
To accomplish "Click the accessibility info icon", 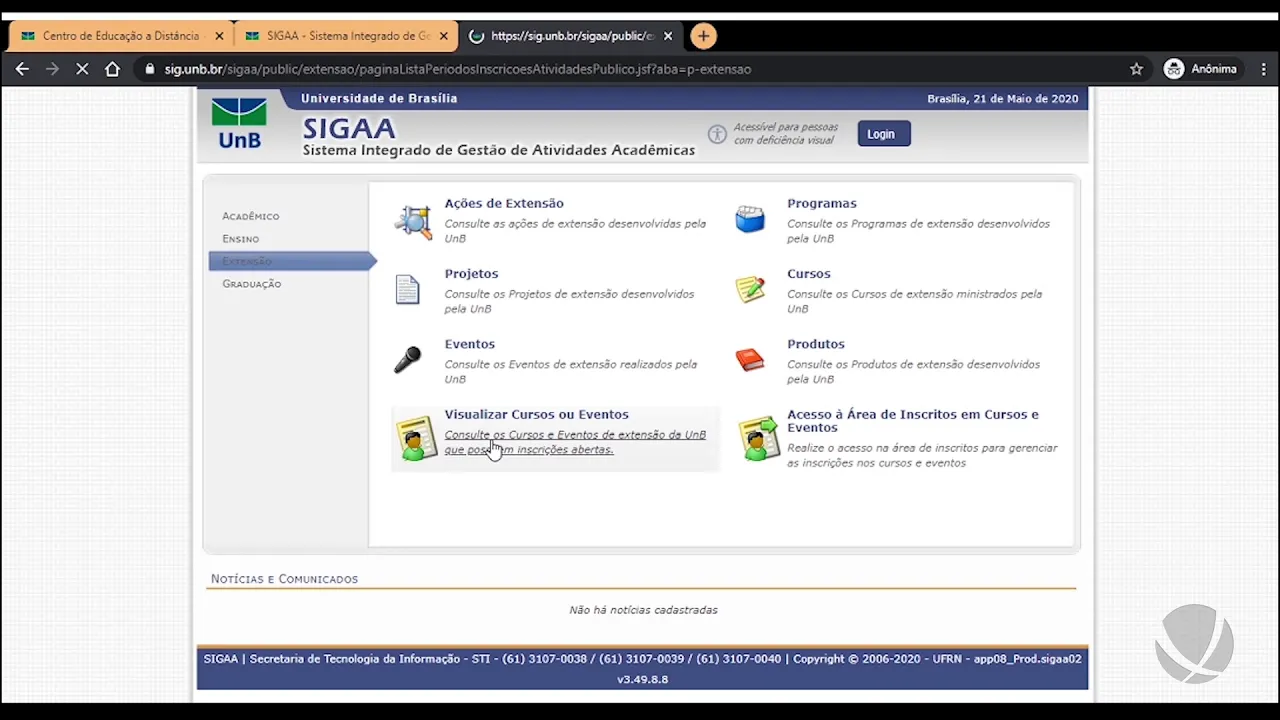I will tap(717, 134).
